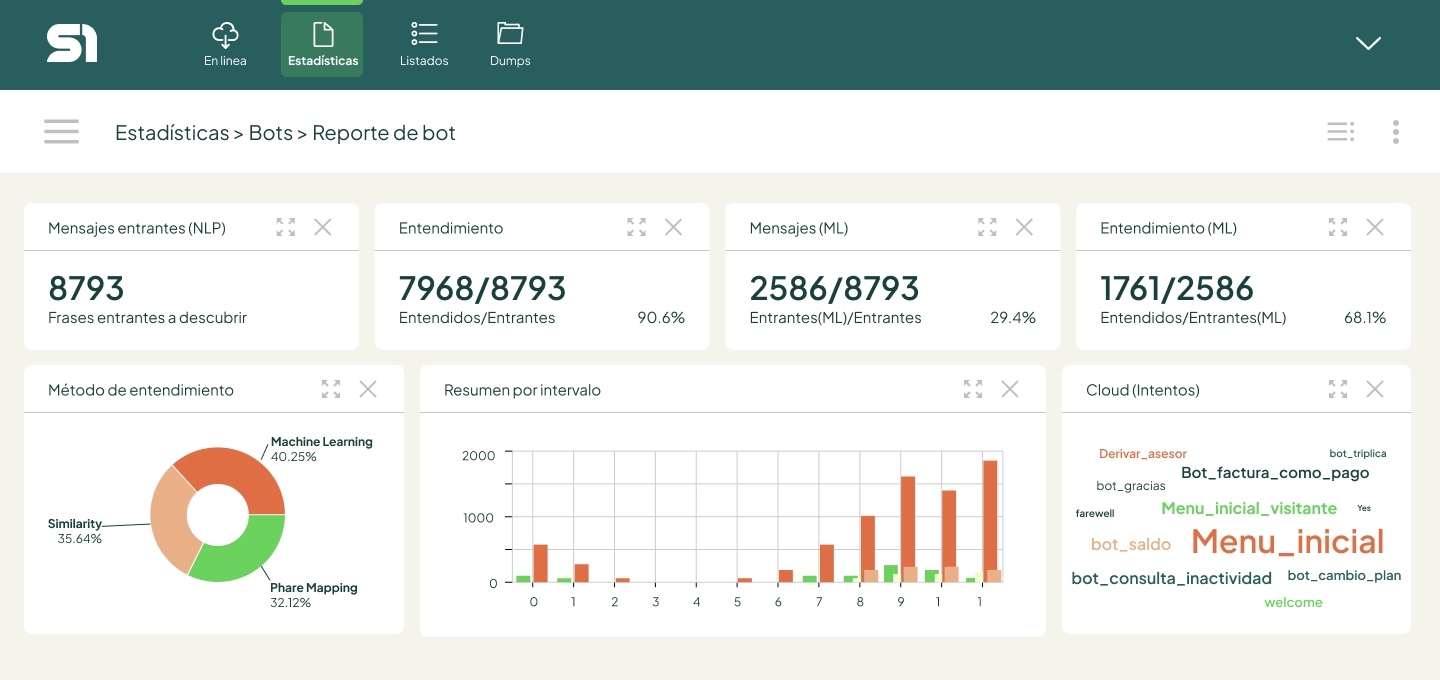
Task: Close the Entendimiento (ML) widget
Action: 1375,227
